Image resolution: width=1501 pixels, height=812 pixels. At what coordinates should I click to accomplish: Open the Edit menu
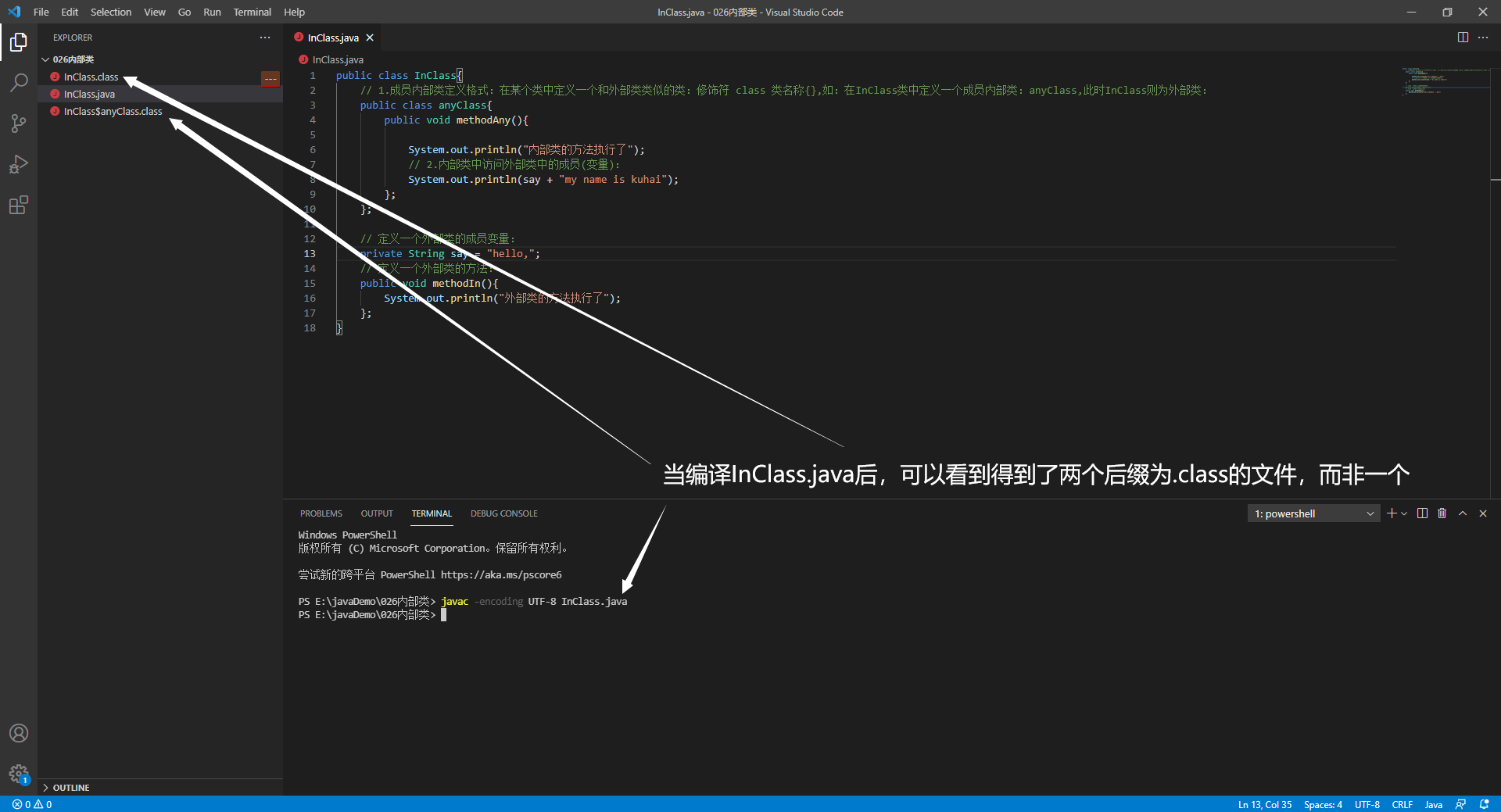(x=70, y=12)
